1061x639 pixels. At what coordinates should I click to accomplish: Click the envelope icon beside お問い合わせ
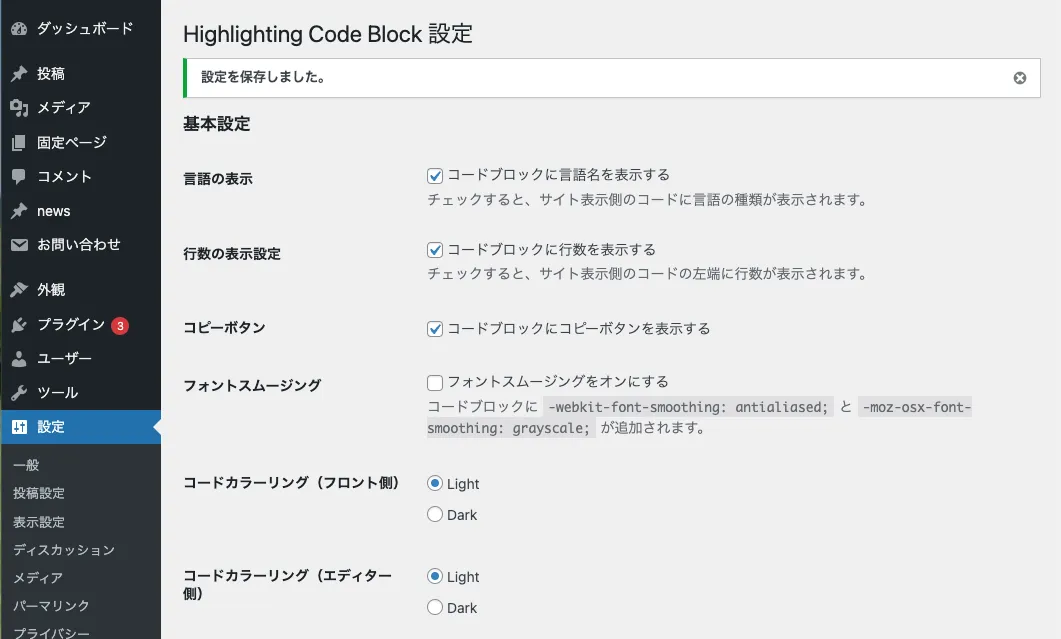(19, 244)
